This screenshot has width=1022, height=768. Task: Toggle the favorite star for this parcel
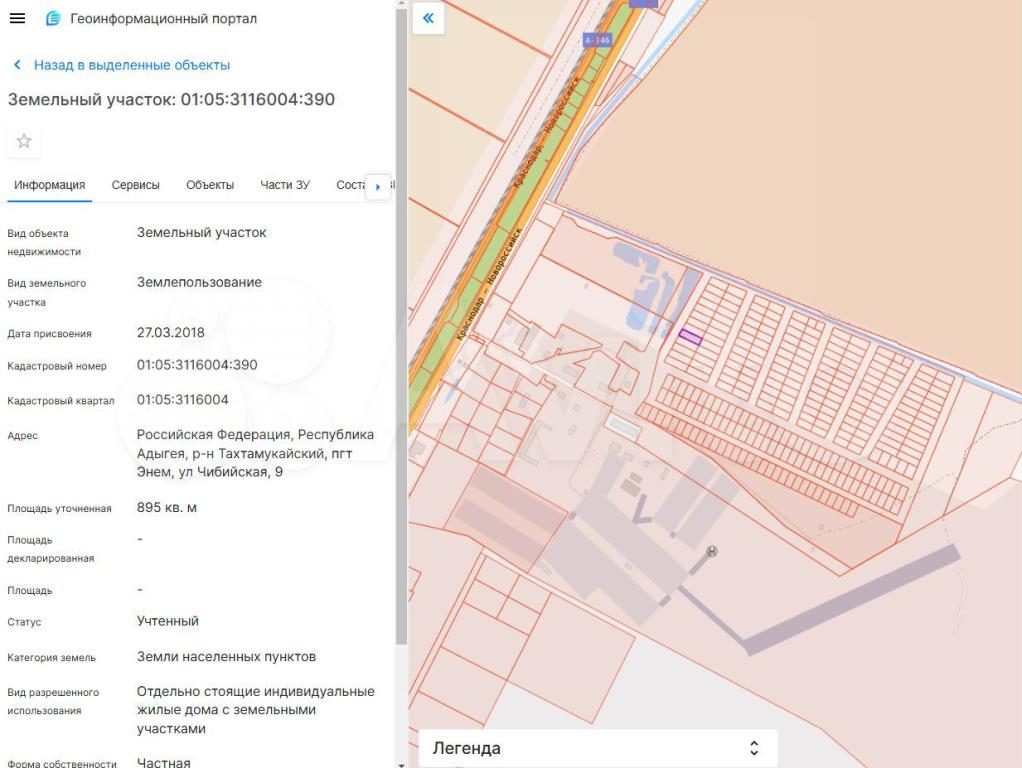point(24,141)
